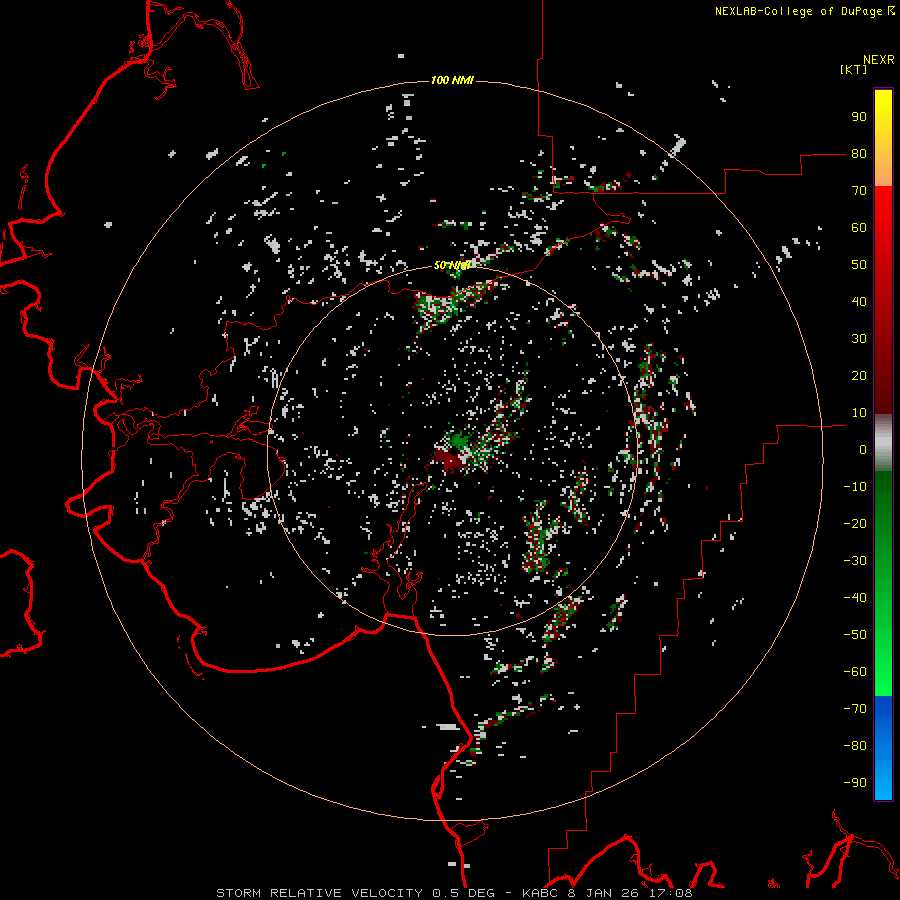Click the "NEXR" label above the color scale

pos(879,60)
